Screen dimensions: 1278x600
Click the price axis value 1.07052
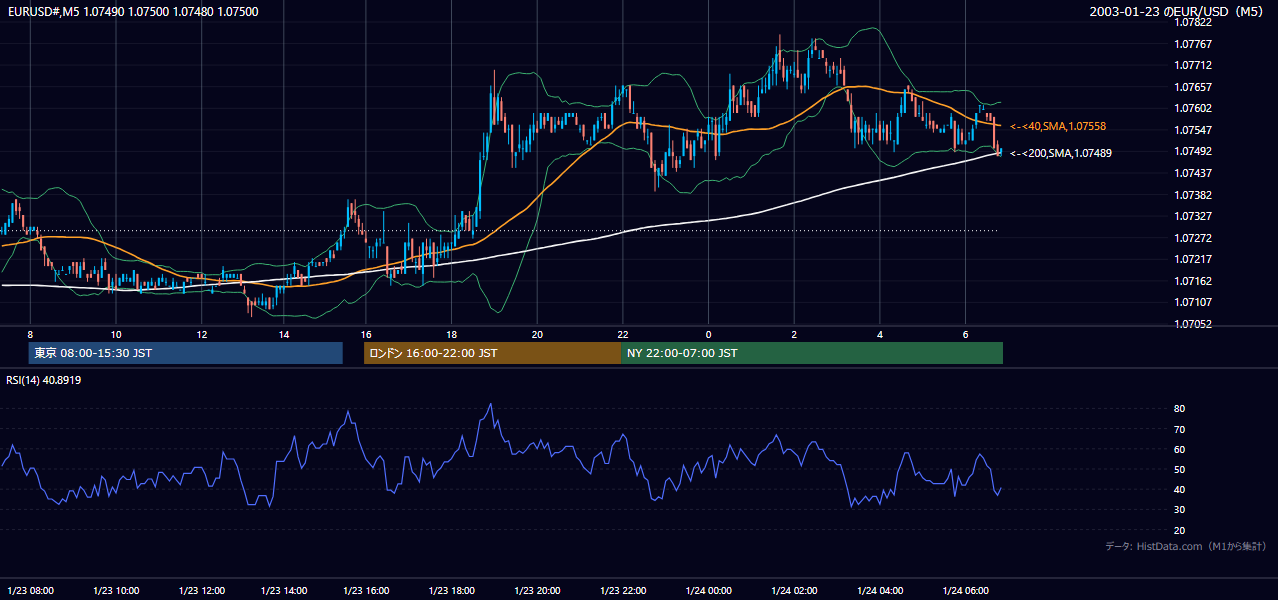click(x=1192, y=324)
